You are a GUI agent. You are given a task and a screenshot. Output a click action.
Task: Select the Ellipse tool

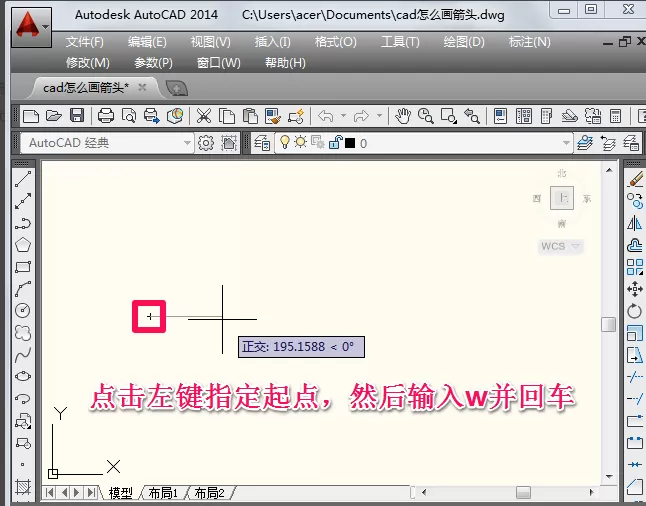coord(23,376)
